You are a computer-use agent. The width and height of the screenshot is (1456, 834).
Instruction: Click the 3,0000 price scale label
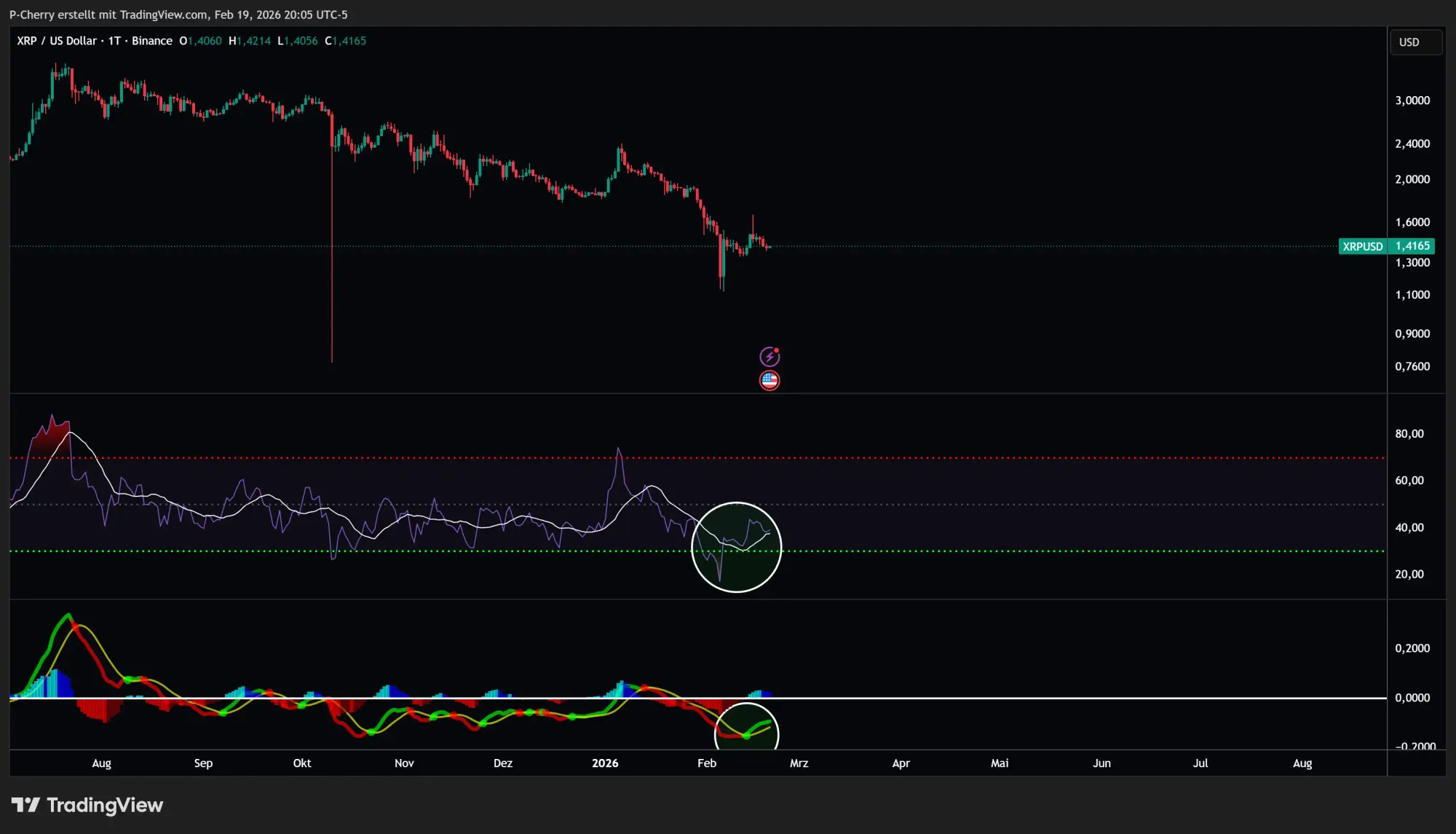pyautogui.click(x=1412, y=101)
